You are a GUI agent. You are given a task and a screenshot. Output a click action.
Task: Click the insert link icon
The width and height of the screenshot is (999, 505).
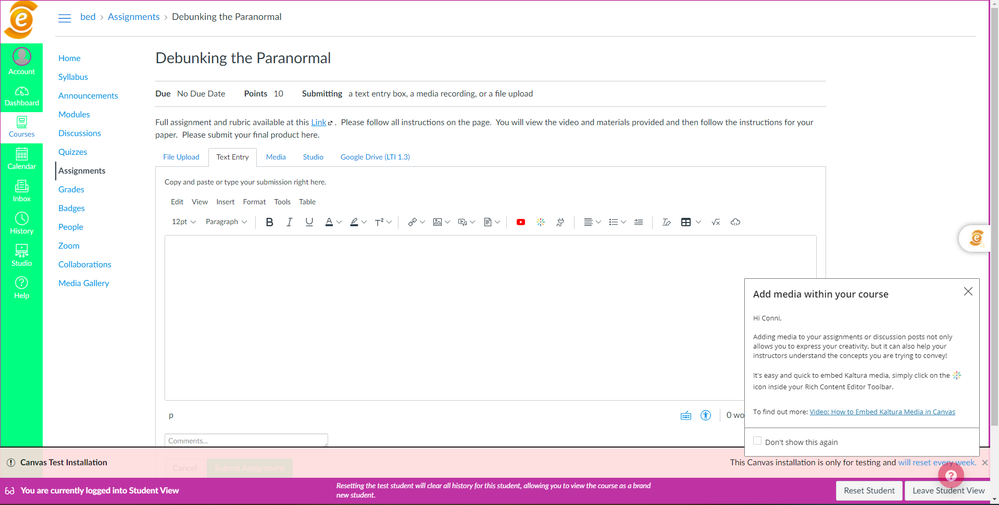(412, 222)
